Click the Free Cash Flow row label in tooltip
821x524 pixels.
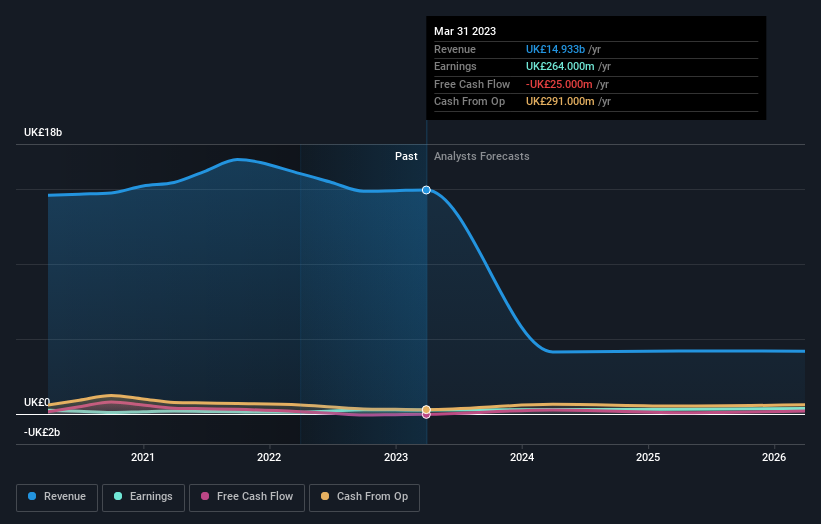(472, 84)
